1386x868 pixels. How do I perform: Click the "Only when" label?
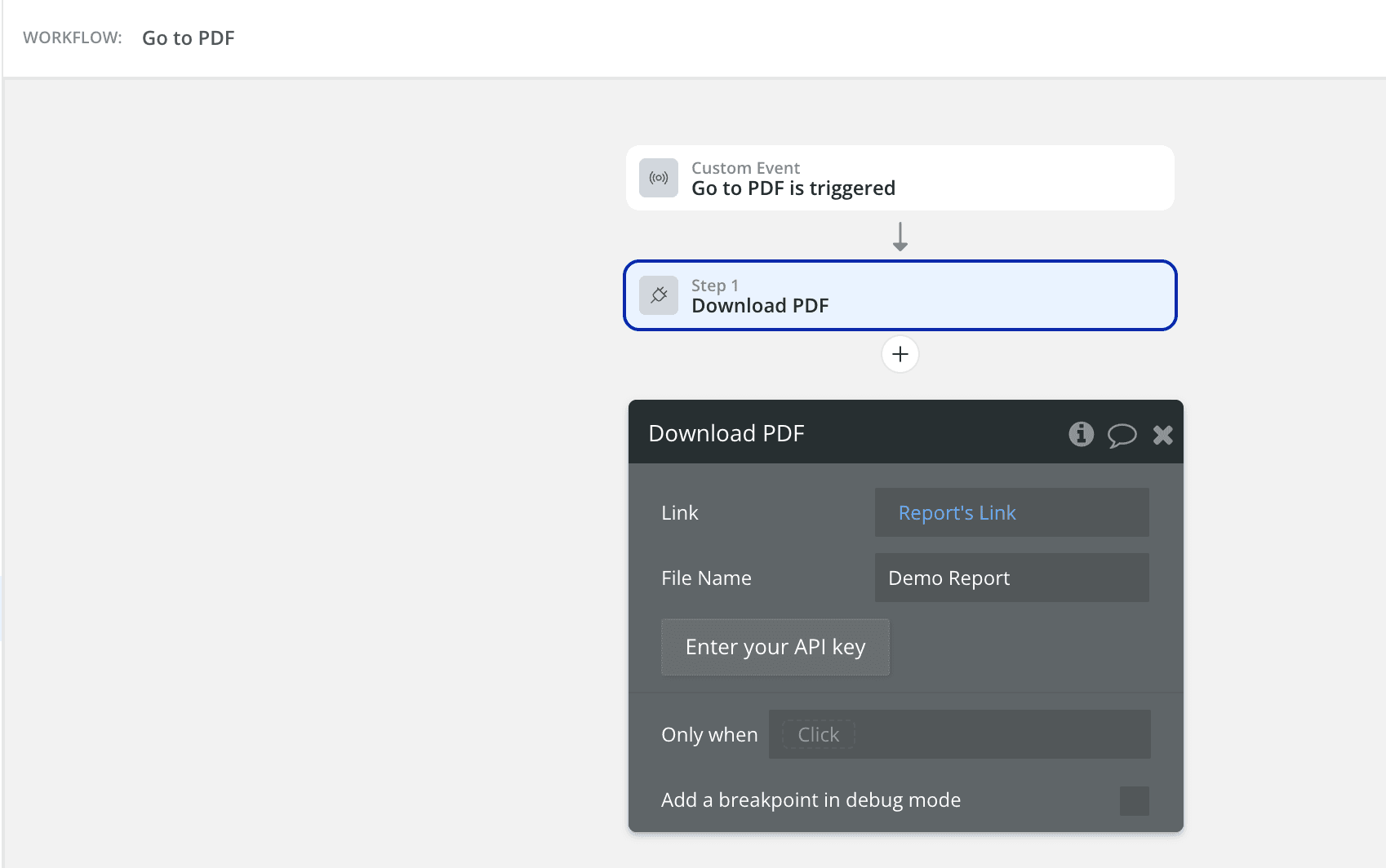709,734
